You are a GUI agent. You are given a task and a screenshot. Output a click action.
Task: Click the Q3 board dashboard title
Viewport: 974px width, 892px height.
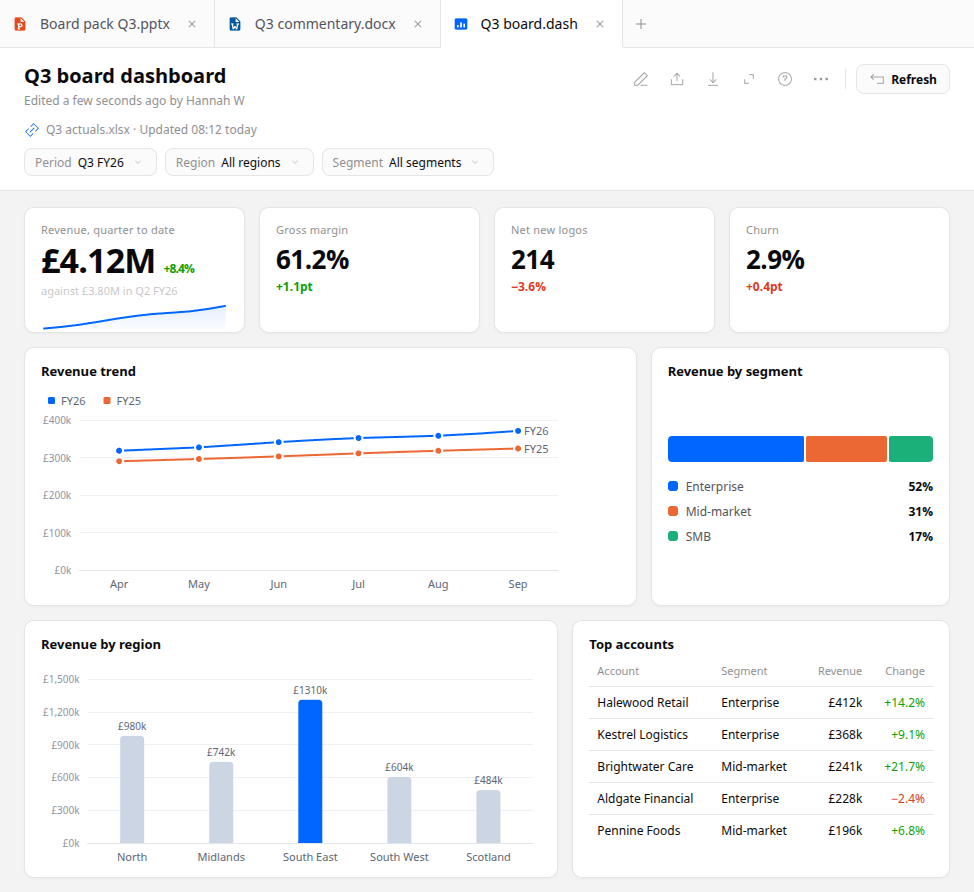[x=125, y=76]
